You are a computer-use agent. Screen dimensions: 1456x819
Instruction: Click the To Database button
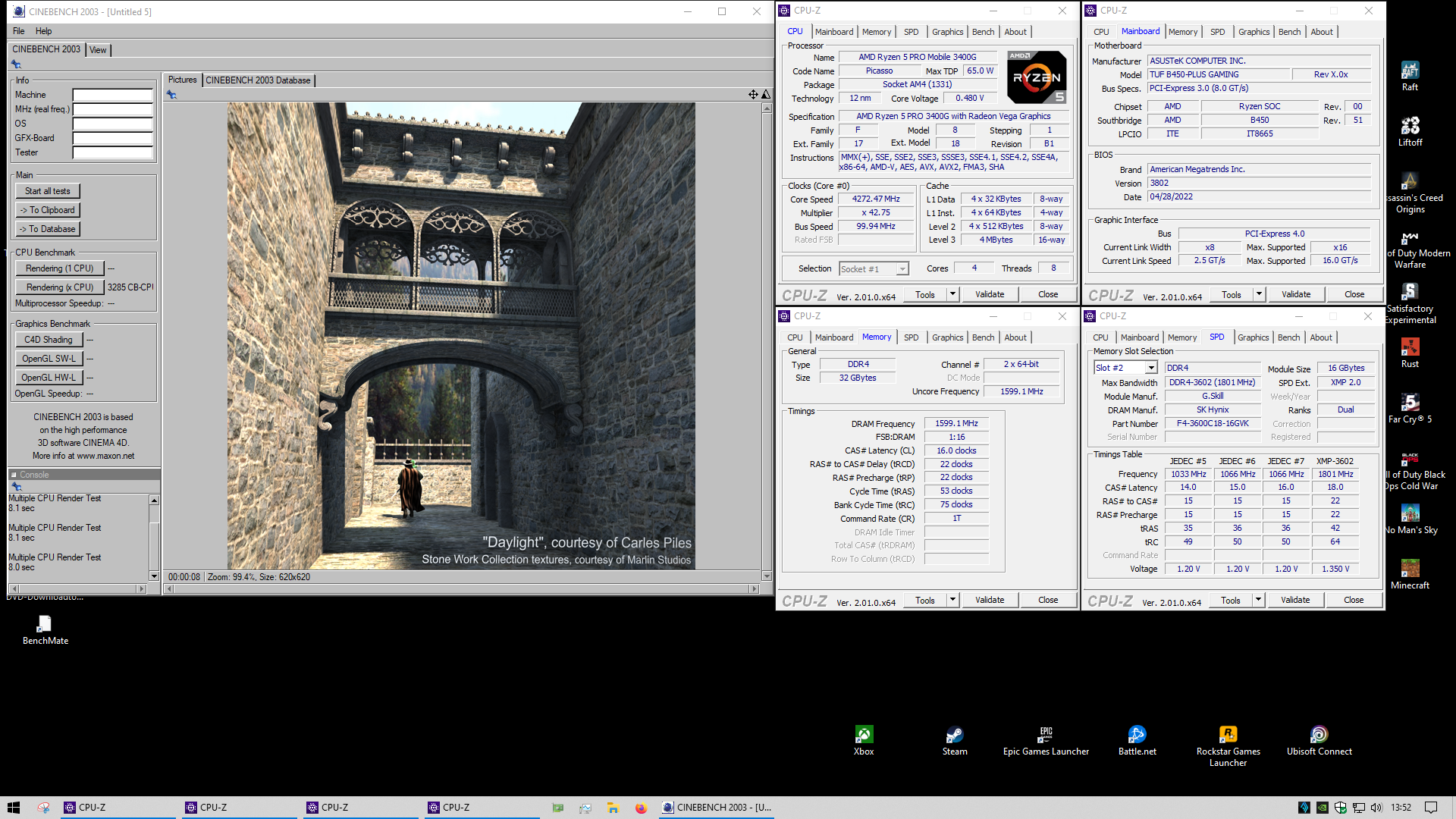click(x=48, y=229)
